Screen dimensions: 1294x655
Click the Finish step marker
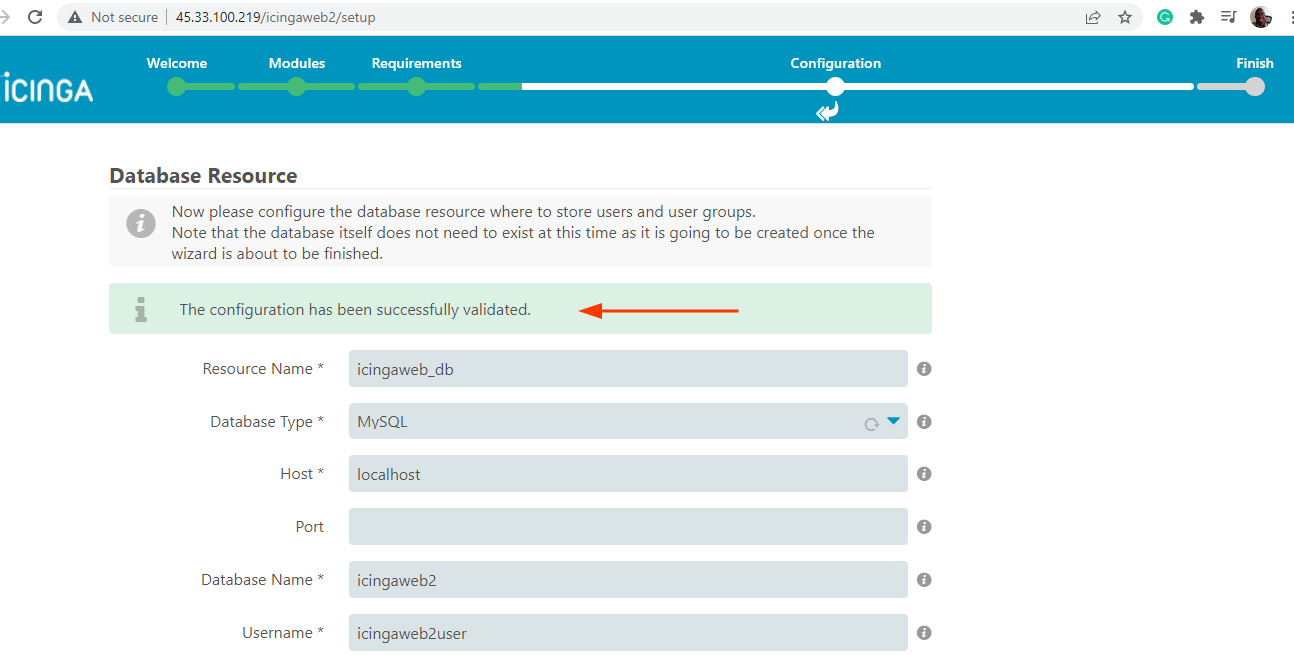pos(1255,86)
